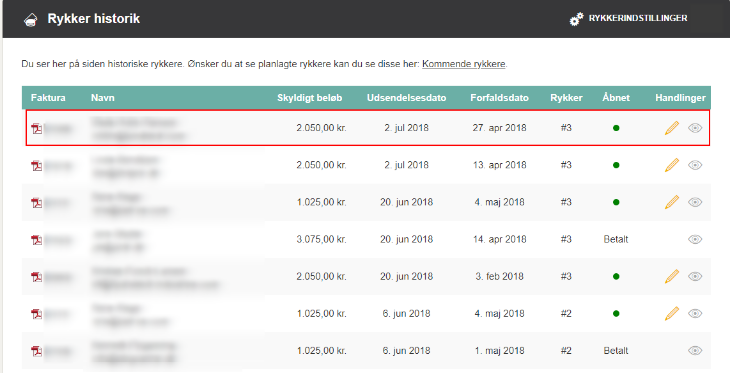The image size is (730, 373).
Task: Click green opened dot for row due 3. feb 2018
Action: pos(616,277)
